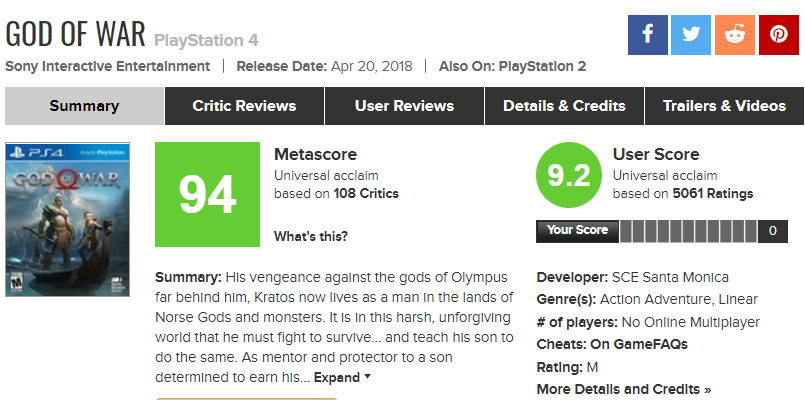Open the Trailers & Videos tab
The height and width of the screenshot is (400, 805).
[x=724, y=106]
